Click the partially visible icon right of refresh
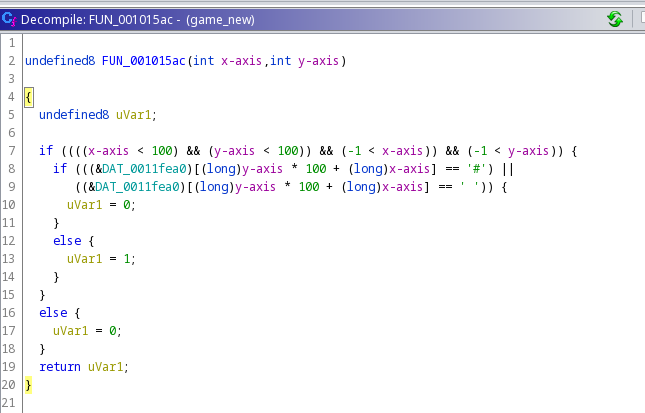The width and height of the screenshot is (645, 413). [x=640, y=18]
